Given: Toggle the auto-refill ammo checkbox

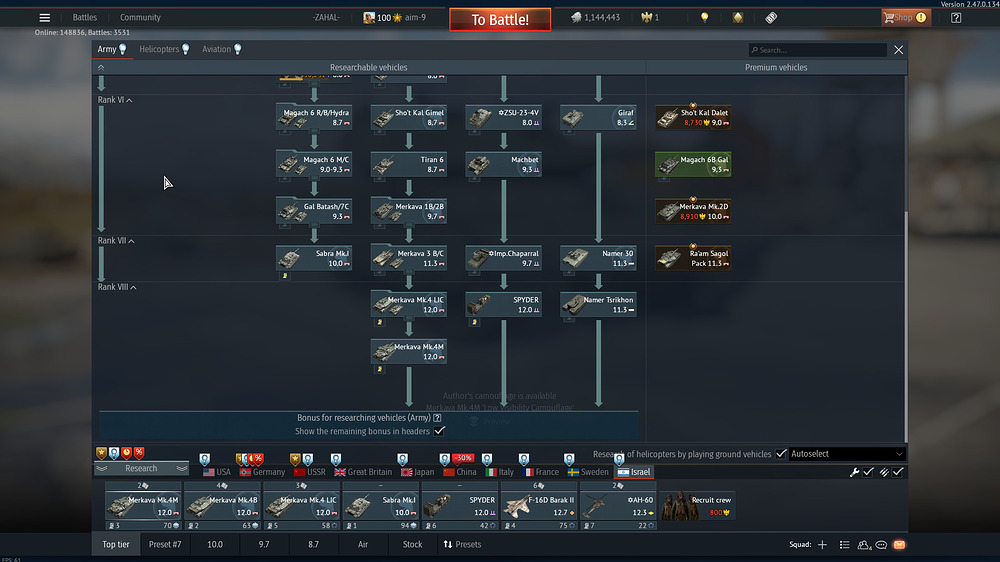Looking at the screenshot, I should [898, 472].
